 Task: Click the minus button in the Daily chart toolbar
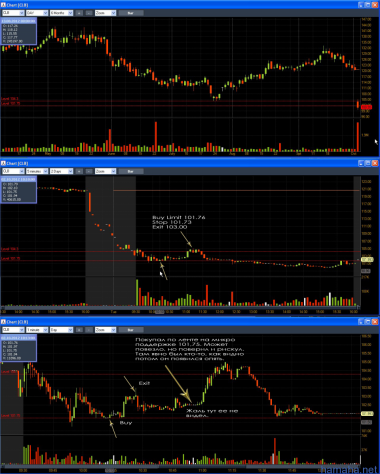point(89,13)
